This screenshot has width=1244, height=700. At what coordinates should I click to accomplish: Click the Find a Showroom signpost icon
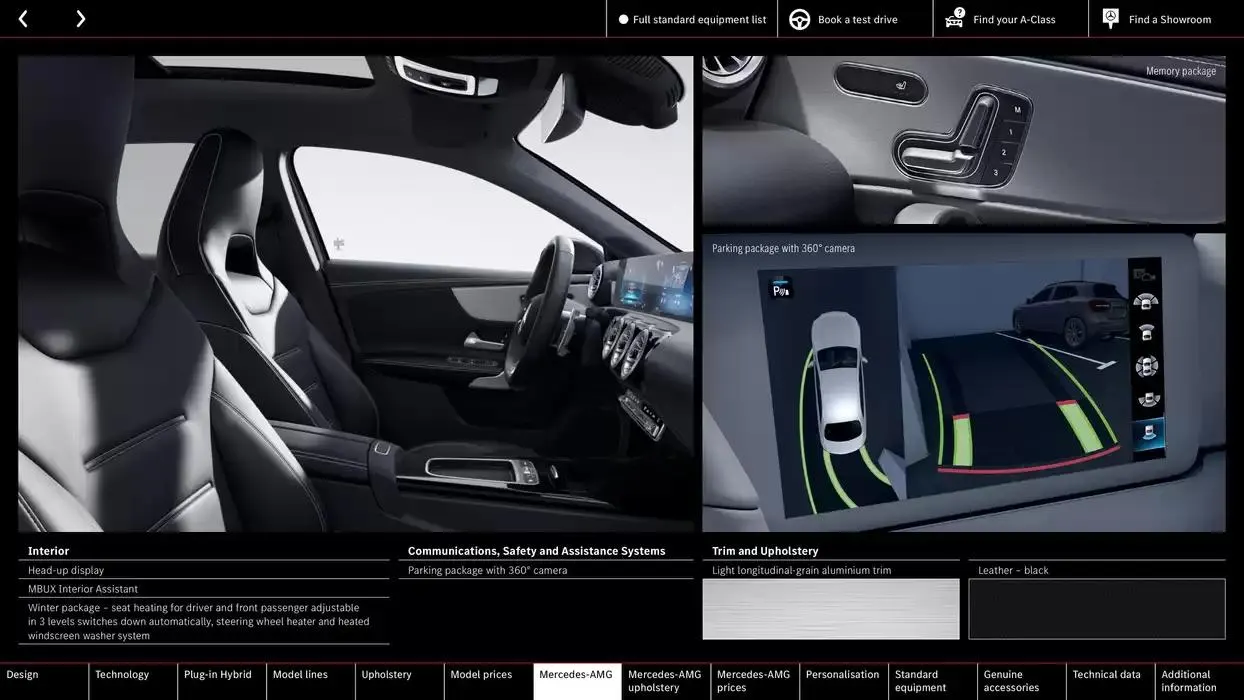[1109, 16]
